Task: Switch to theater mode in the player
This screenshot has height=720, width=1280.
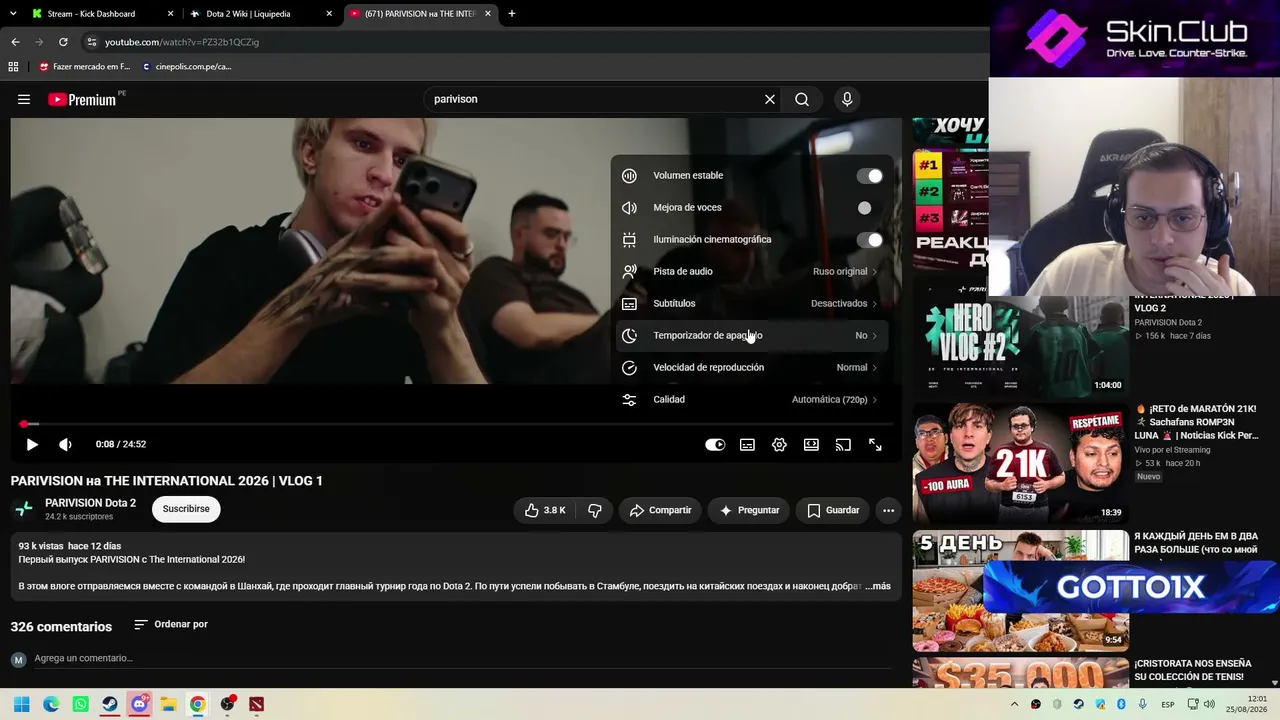Action: pyautogui.click(x=811, y=445)
